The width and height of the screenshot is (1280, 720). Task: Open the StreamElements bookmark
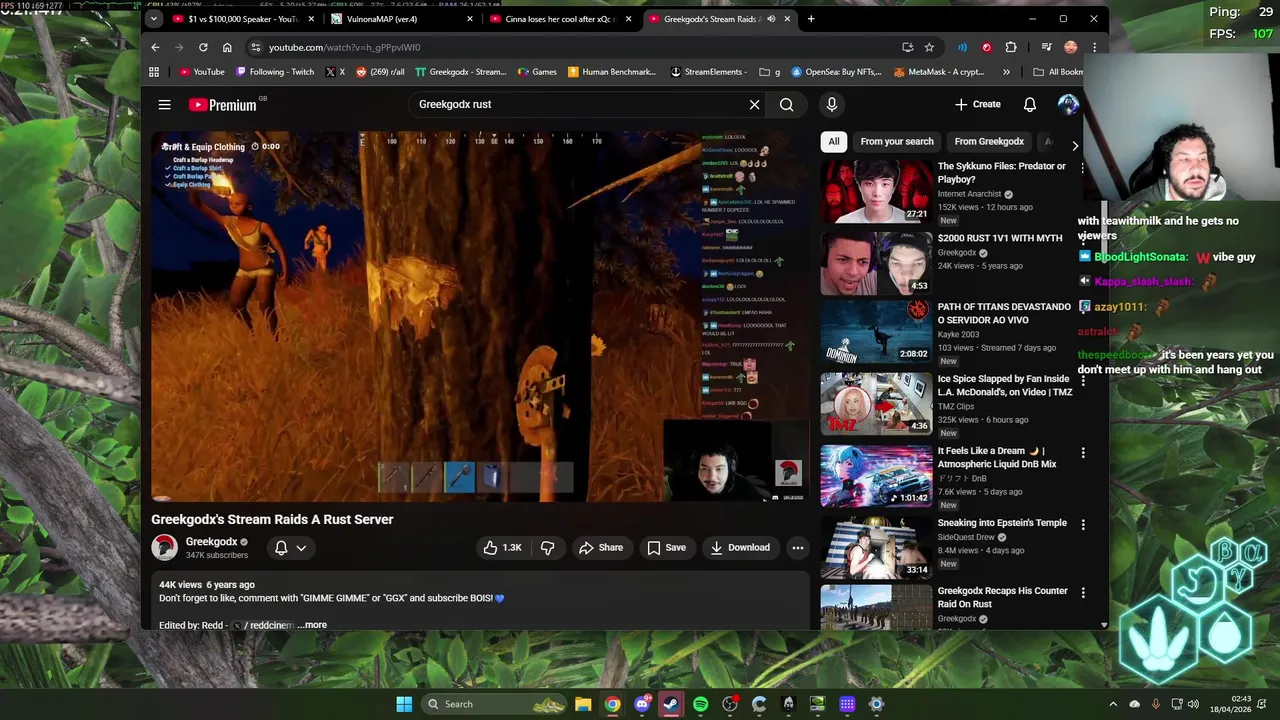point(709,72)
